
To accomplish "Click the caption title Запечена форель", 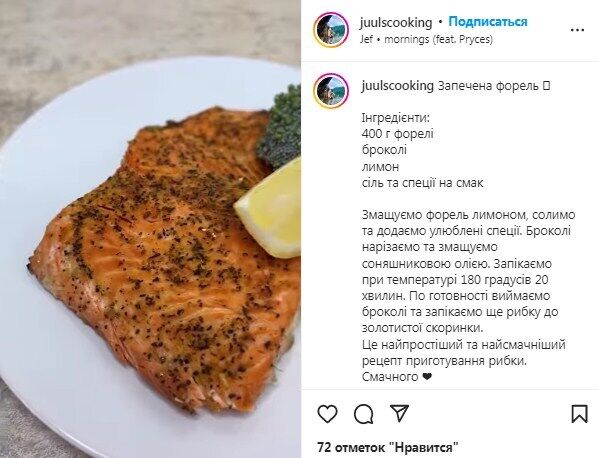I will tap(488, 86).
